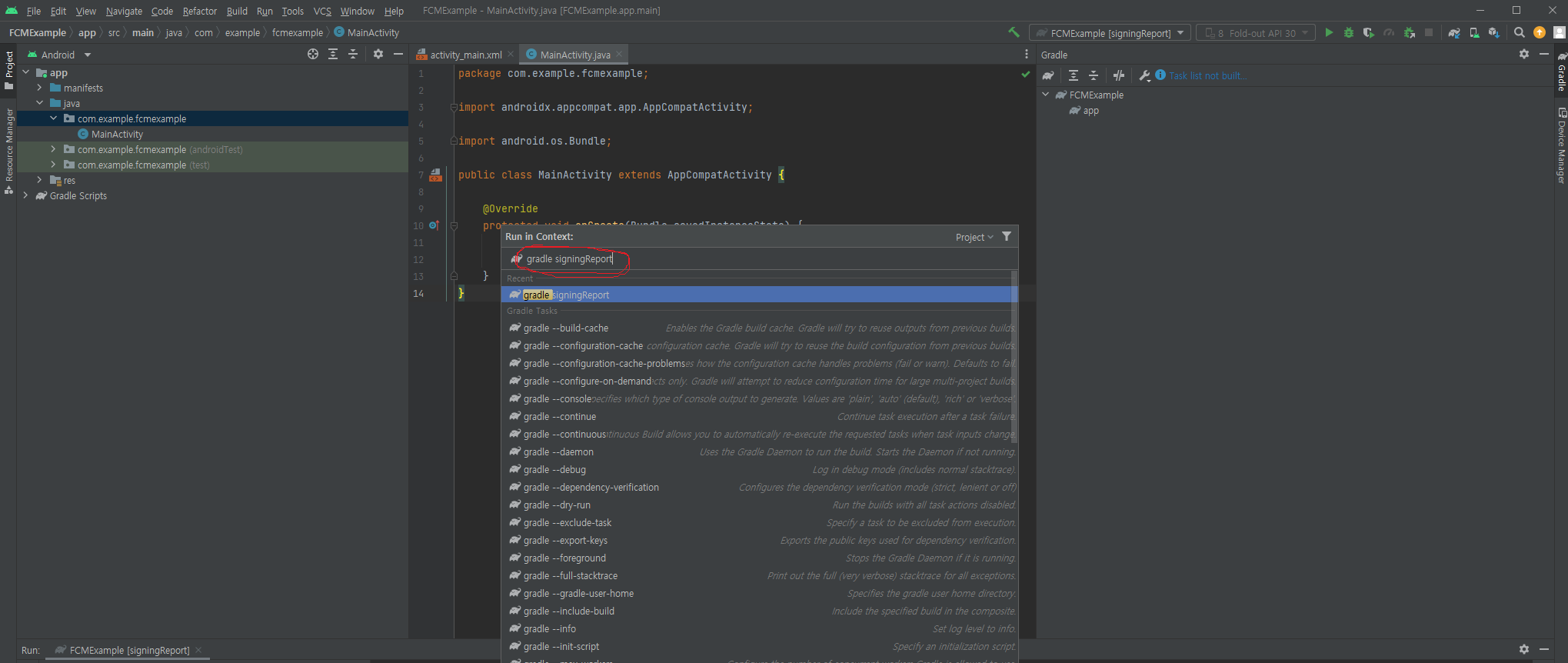Run app with coverage shield icon
The width and height of the screenshot is (1568, 663).
(x=1369, y=32)
